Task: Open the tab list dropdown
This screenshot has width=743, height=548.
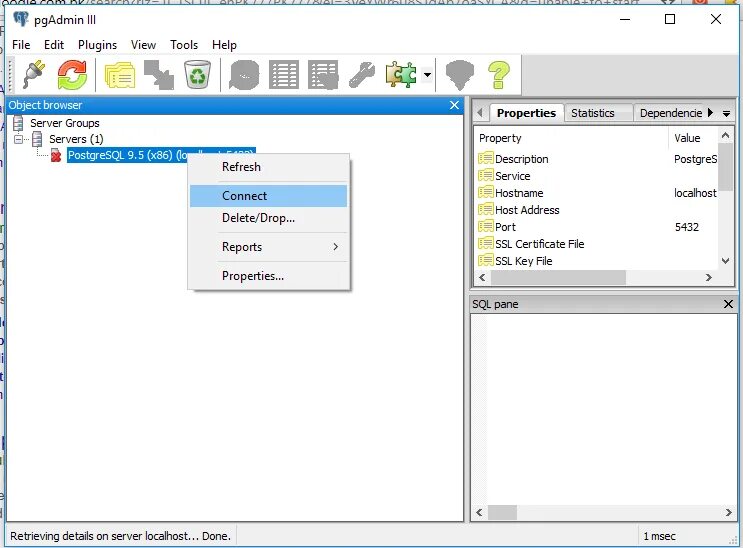Action: (726, 114)
